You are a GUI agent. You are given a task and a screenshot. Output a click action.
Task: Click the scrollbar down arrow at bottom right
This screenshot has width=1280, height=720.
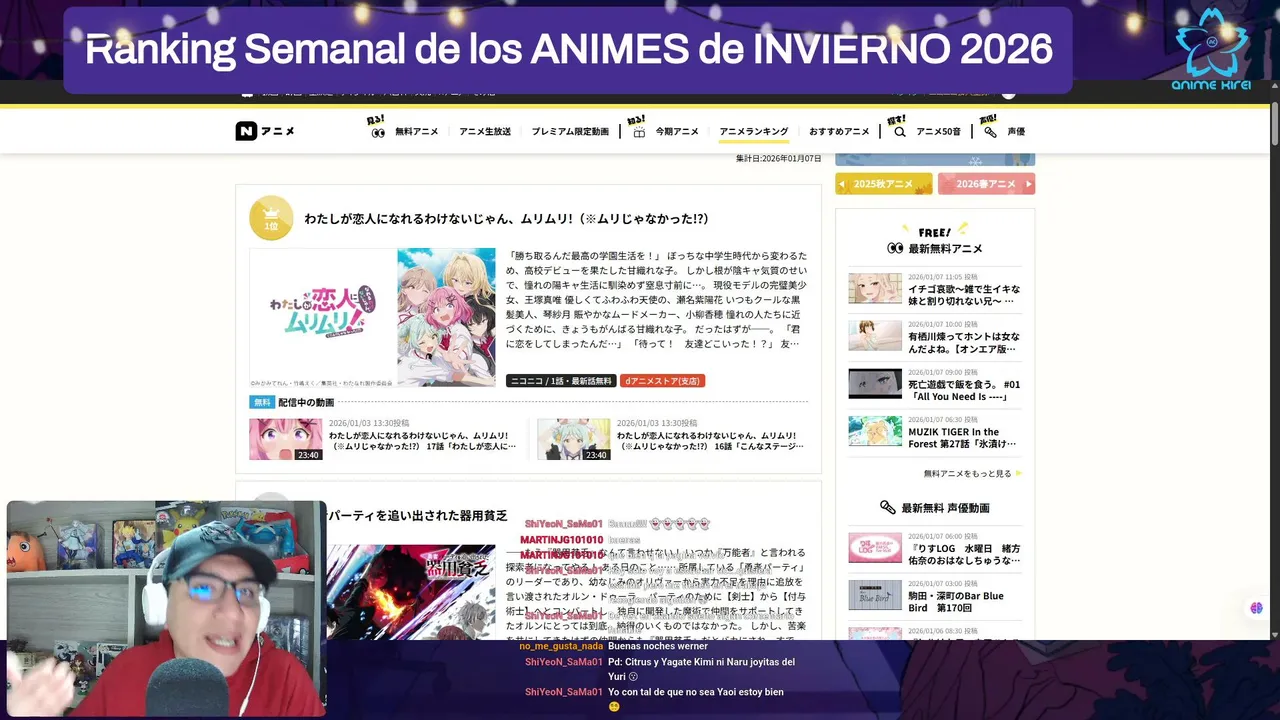pyautogui.click(x=1274, y=634)
